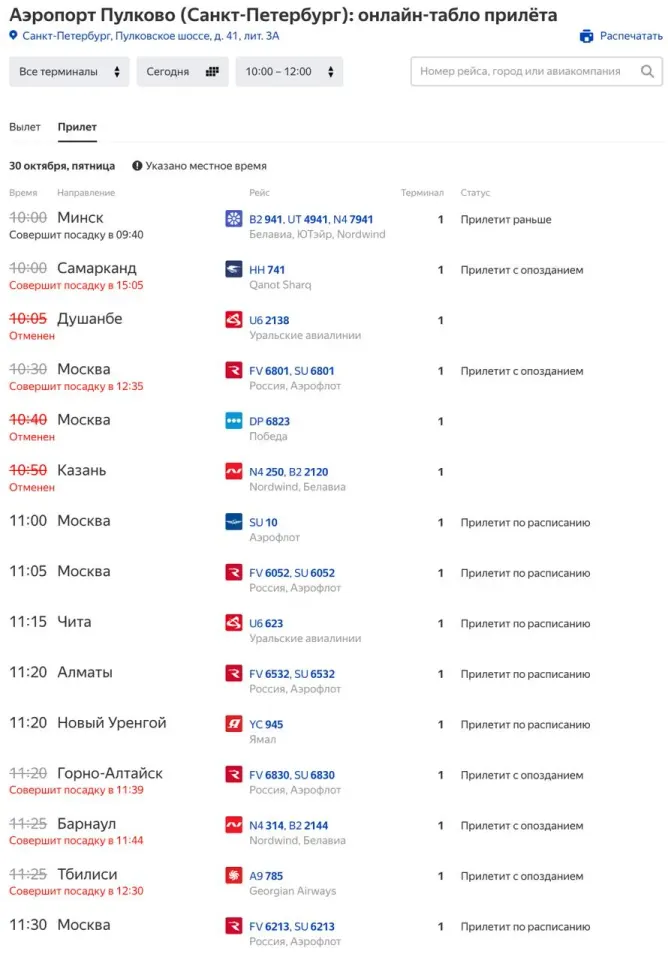The image size is (668, 960).
Task: Click the Nordwind logo for Казань flight
Action: pos(234,471)
